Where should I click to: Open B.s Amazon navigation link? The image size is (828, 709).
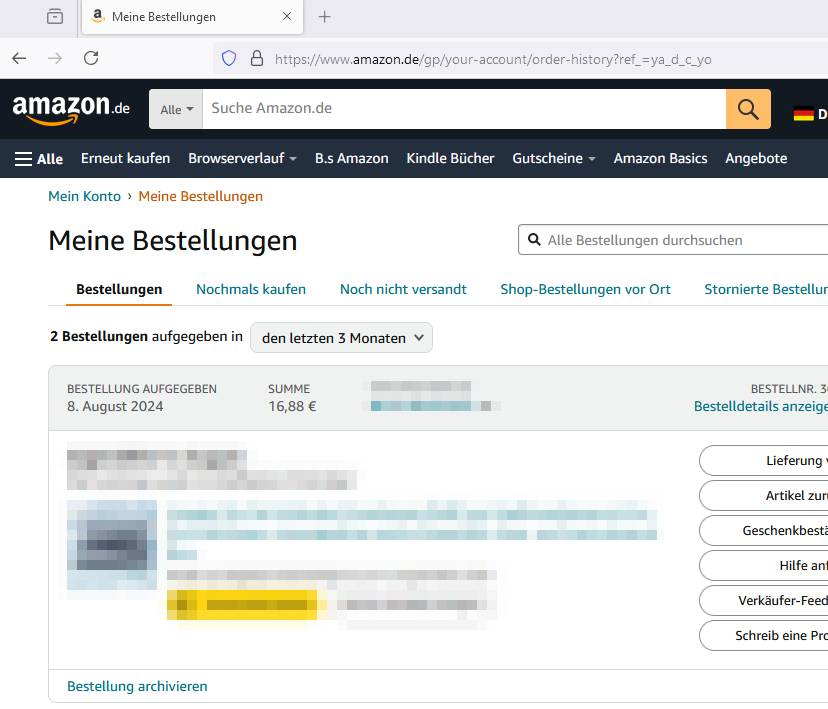352,158
